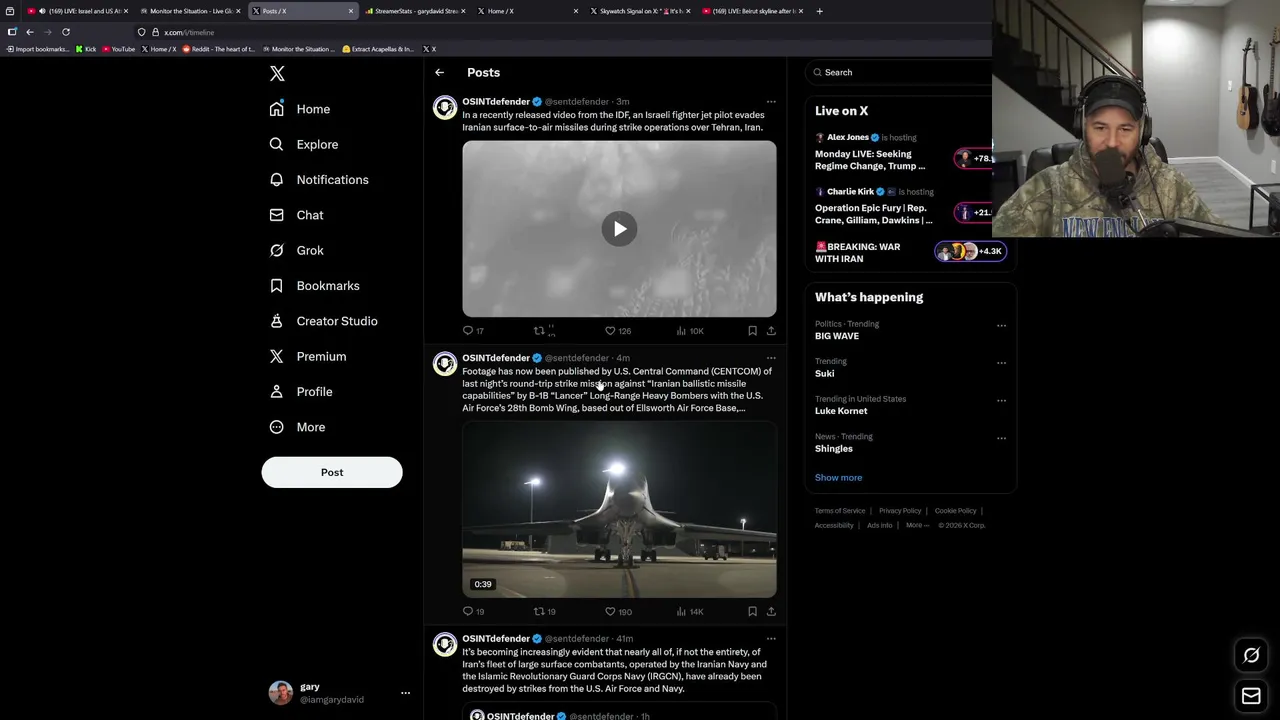Viewport: 1280px width, 720px height.
Task: Open options for the Suki trend
Action: [x=1001, y=363]
